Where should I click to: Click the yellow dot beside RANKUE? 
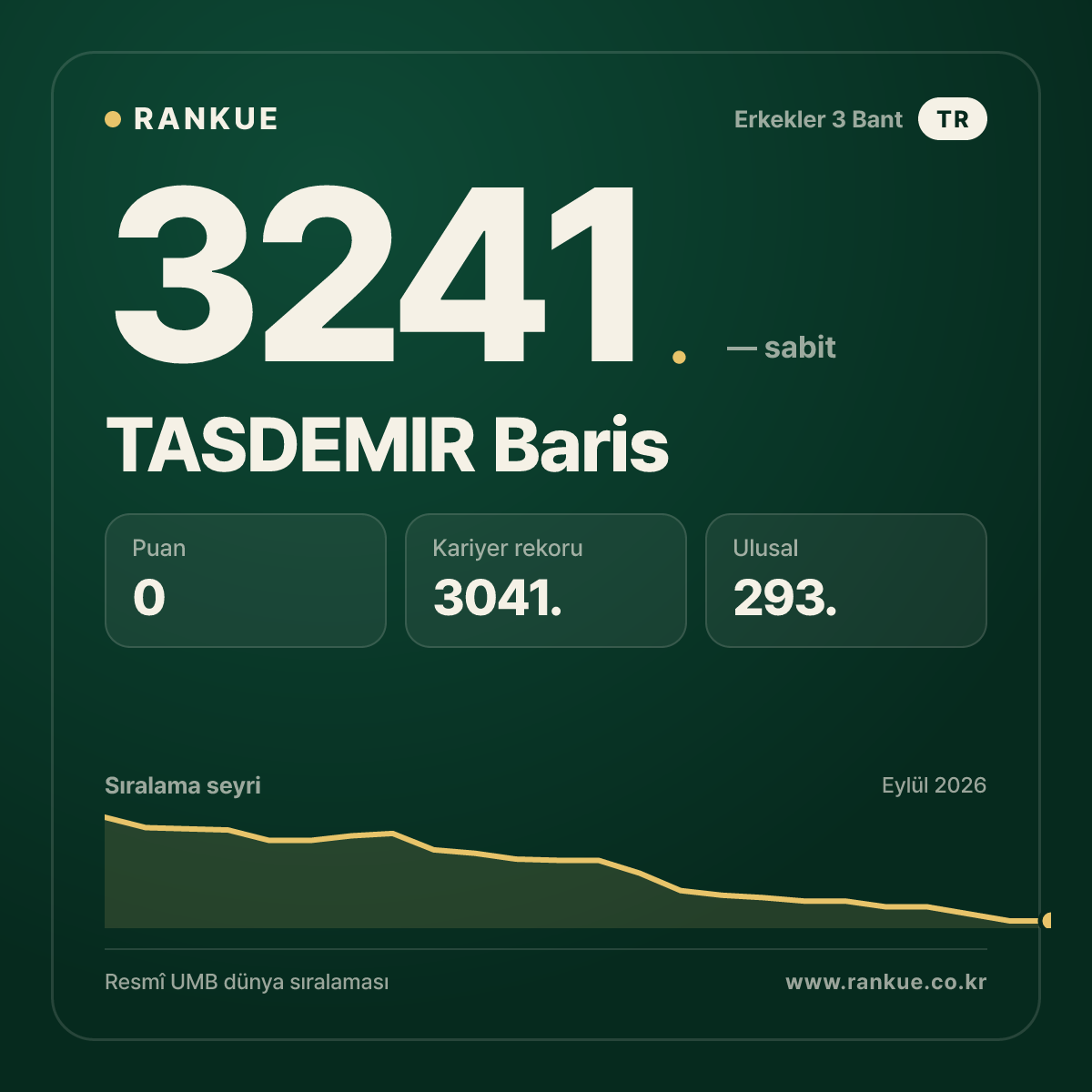click(113, 119)
